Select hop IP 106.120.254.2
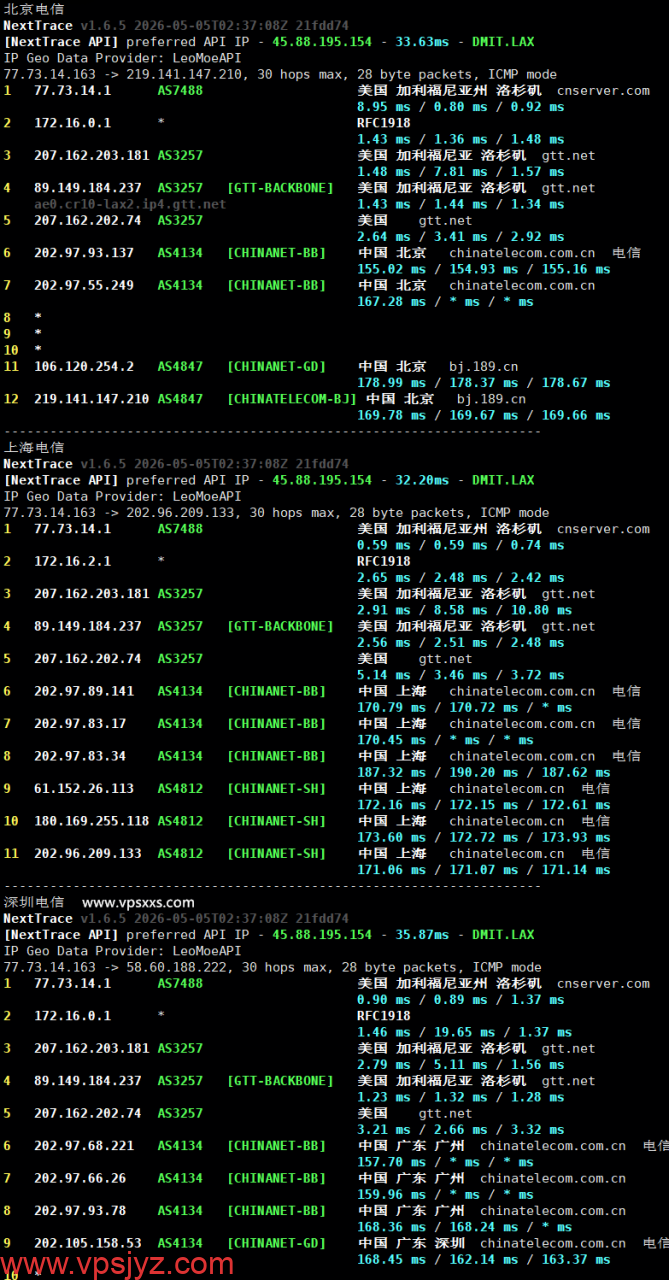669x1280 pixels. (x=84, y=367)
